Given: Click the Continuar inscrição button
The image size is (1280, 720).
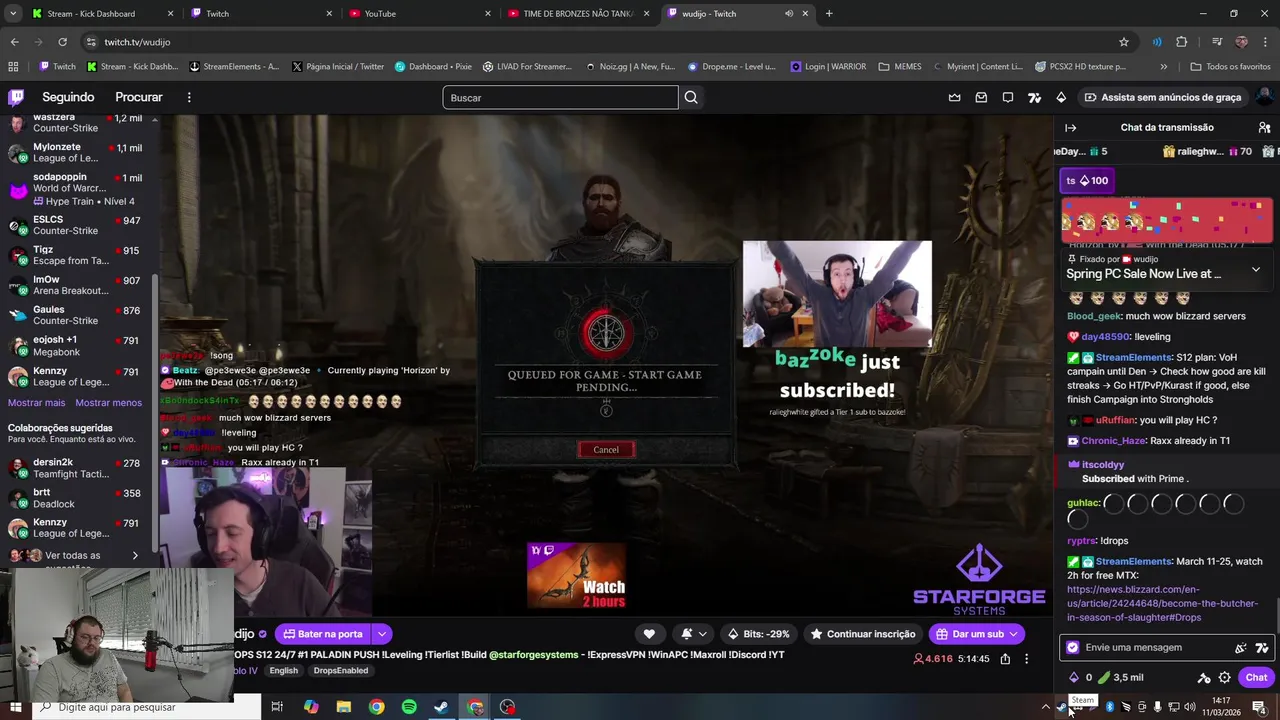Looking at the screenshot, I should pyautogui.click(x=863, y=634).
